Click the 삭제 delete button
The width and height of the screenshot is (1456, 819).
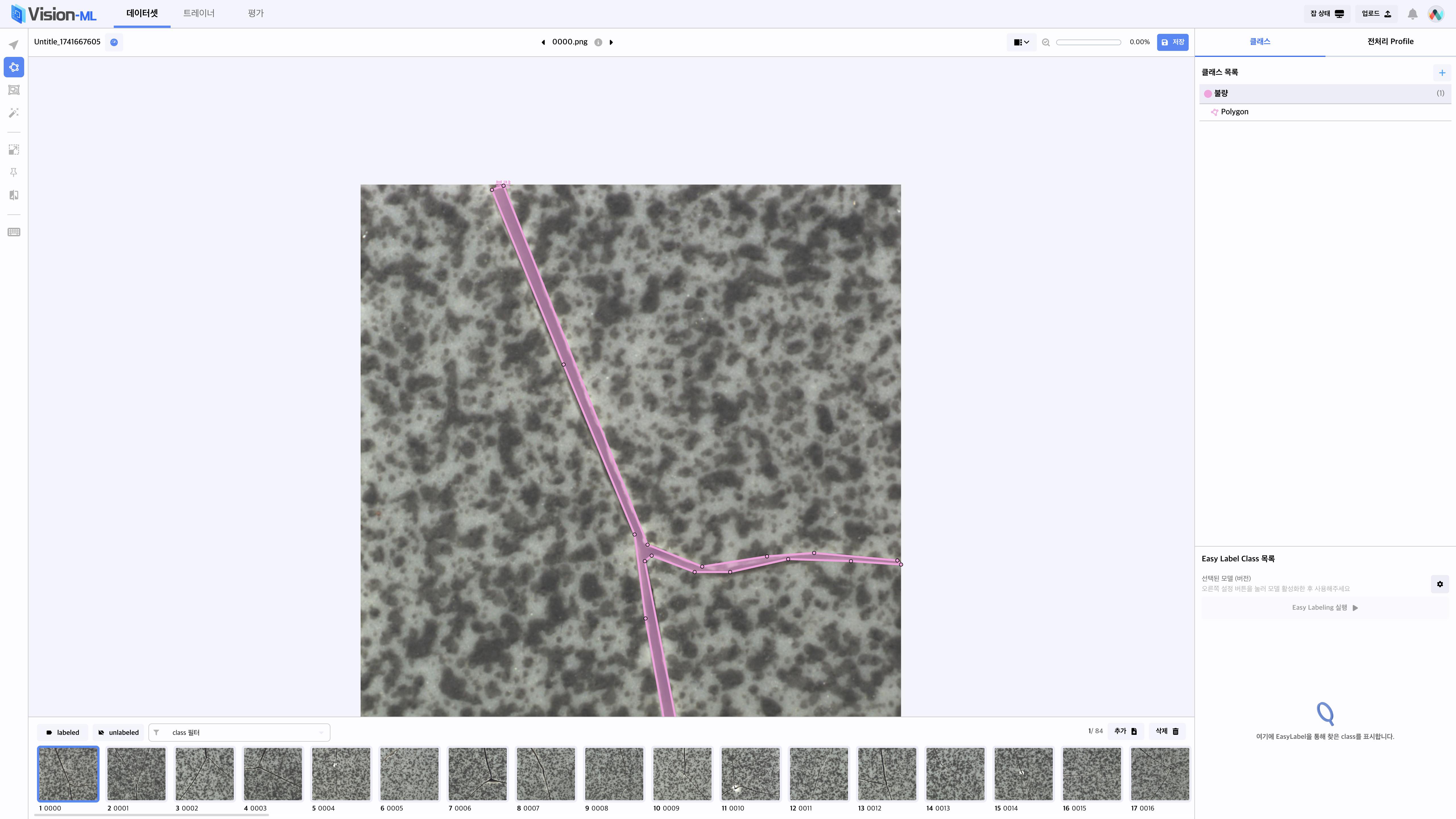[1167, 731]
